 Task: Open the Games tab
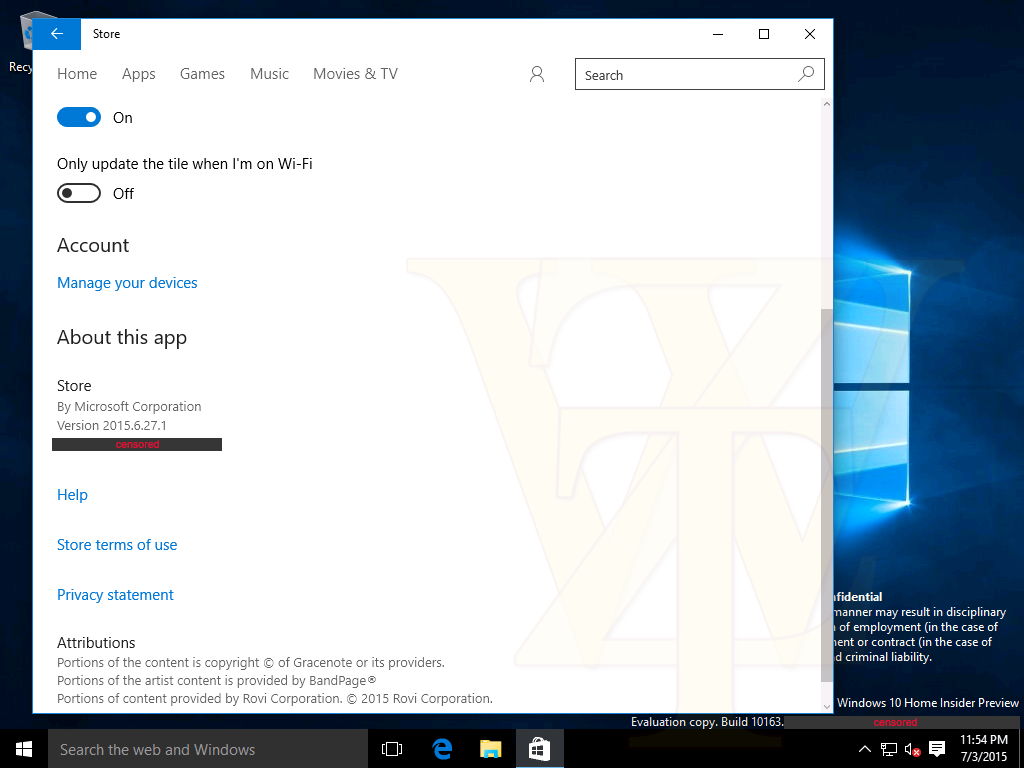[x=202, y=74]
